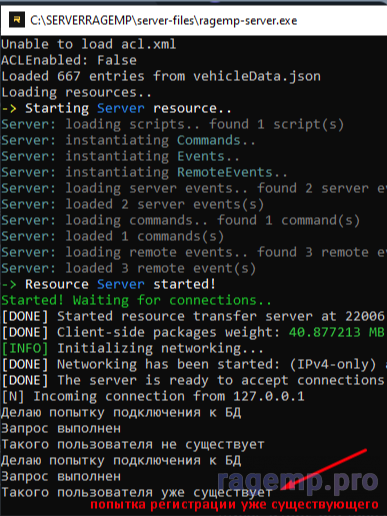Click the line 'Loading resources..'
This screenshot has width=387, height=516.
77,92
